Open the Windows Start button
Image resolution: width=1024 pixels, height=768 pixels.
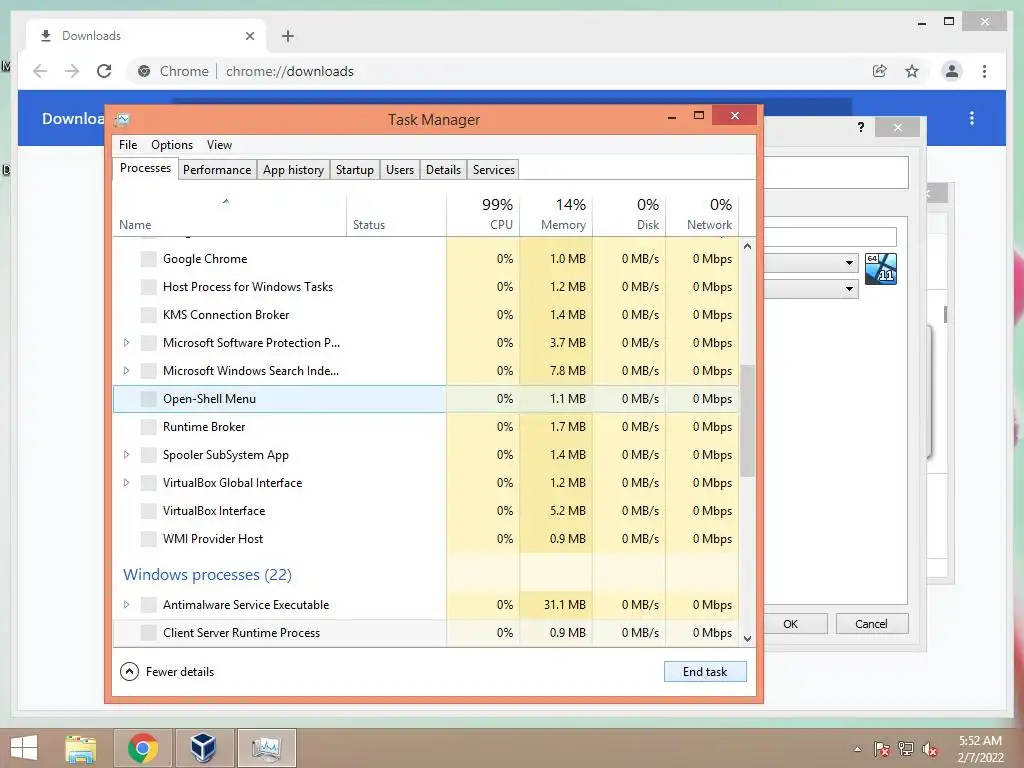point(24,748)
